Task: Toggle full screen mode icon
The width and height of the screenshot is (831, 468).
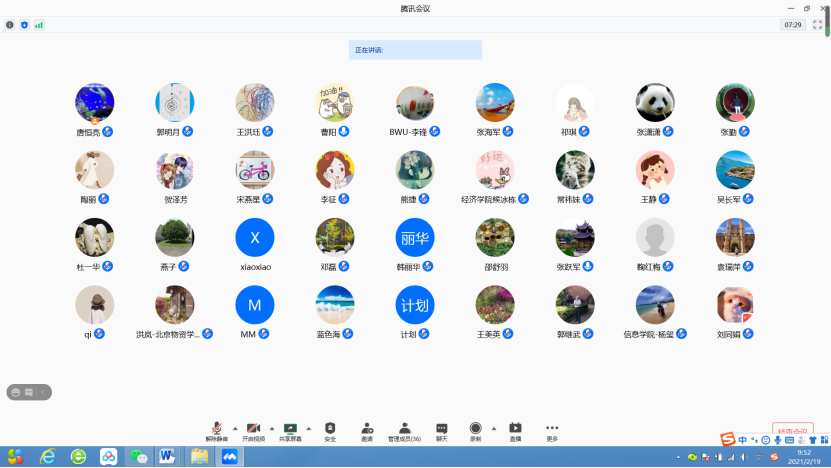Action: tap(817, 24)
